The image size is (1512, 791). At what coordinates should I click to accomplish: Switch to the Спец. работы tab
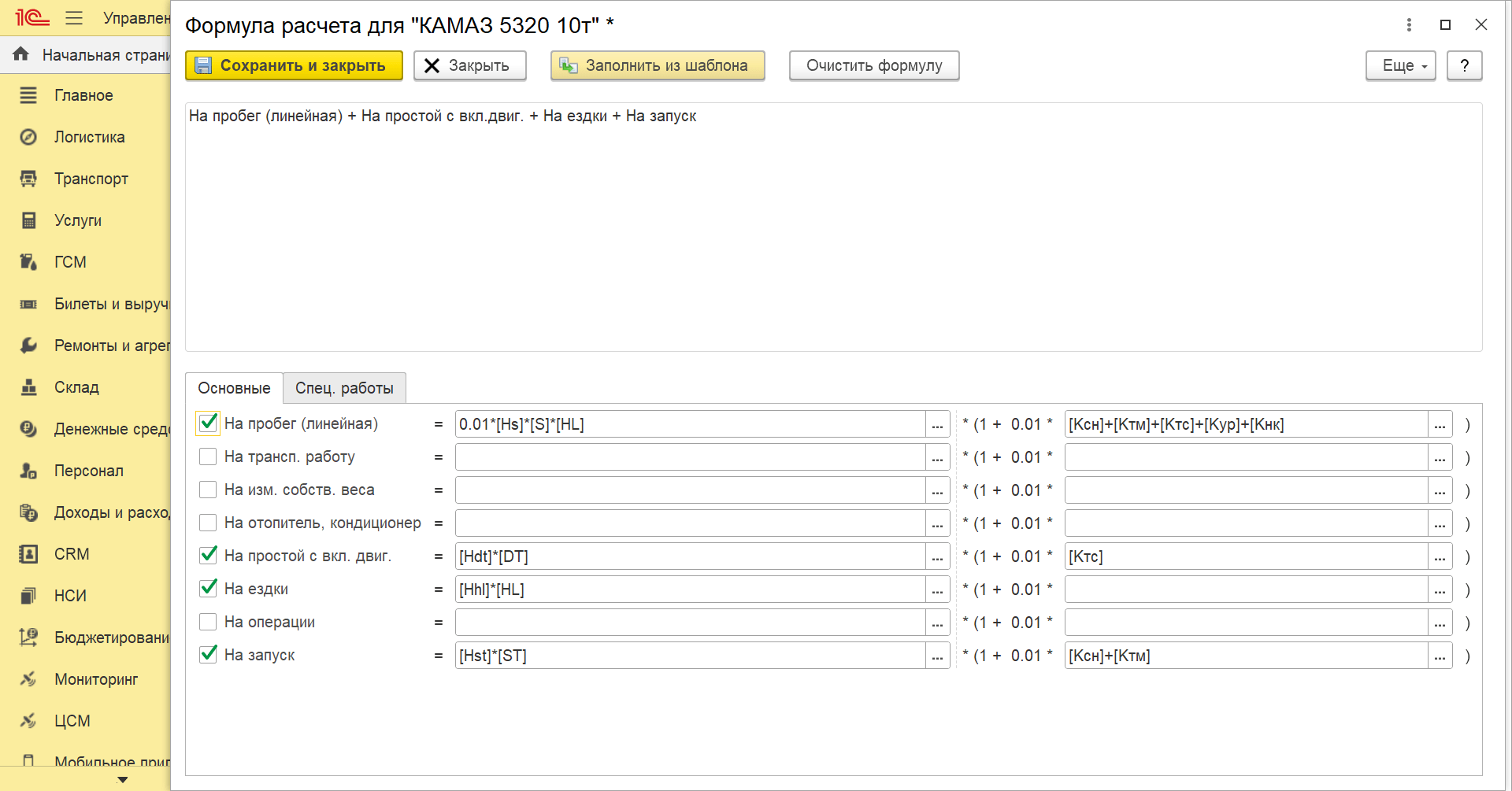(344, 388)
